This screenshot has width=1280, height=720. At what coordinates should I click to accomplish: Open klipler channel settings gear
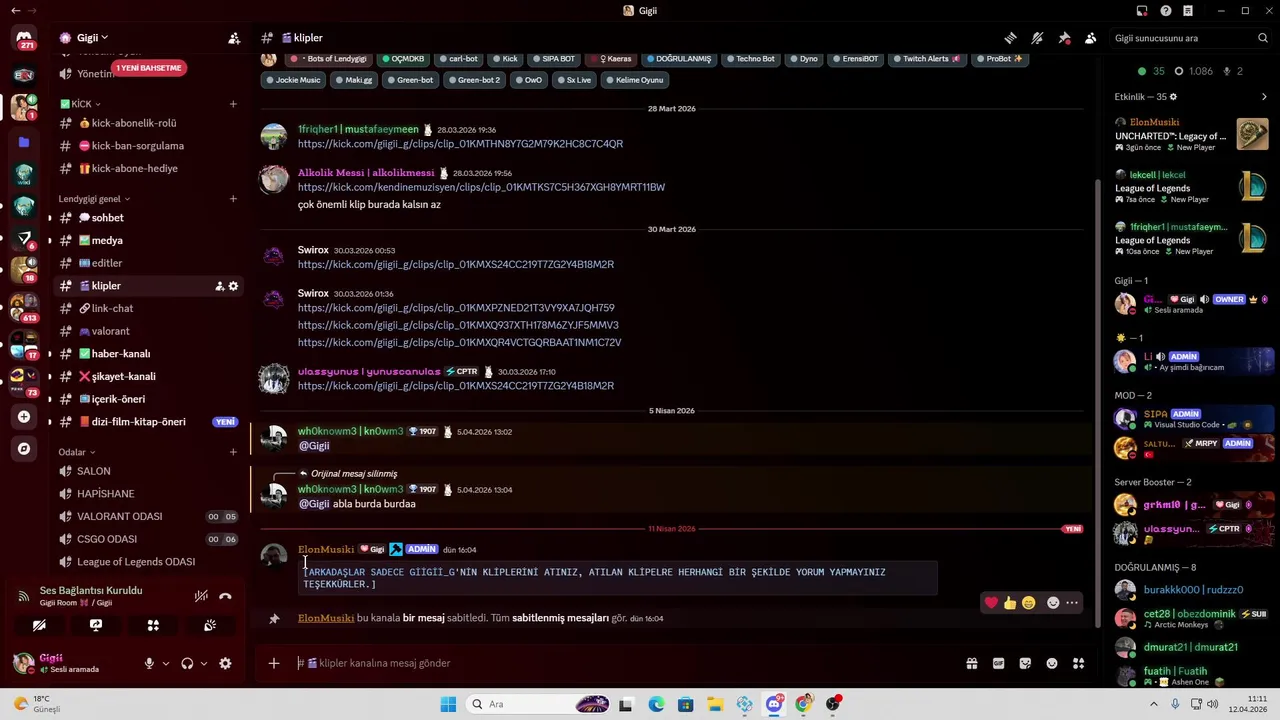pyautogui.click(x=233, y=286)
